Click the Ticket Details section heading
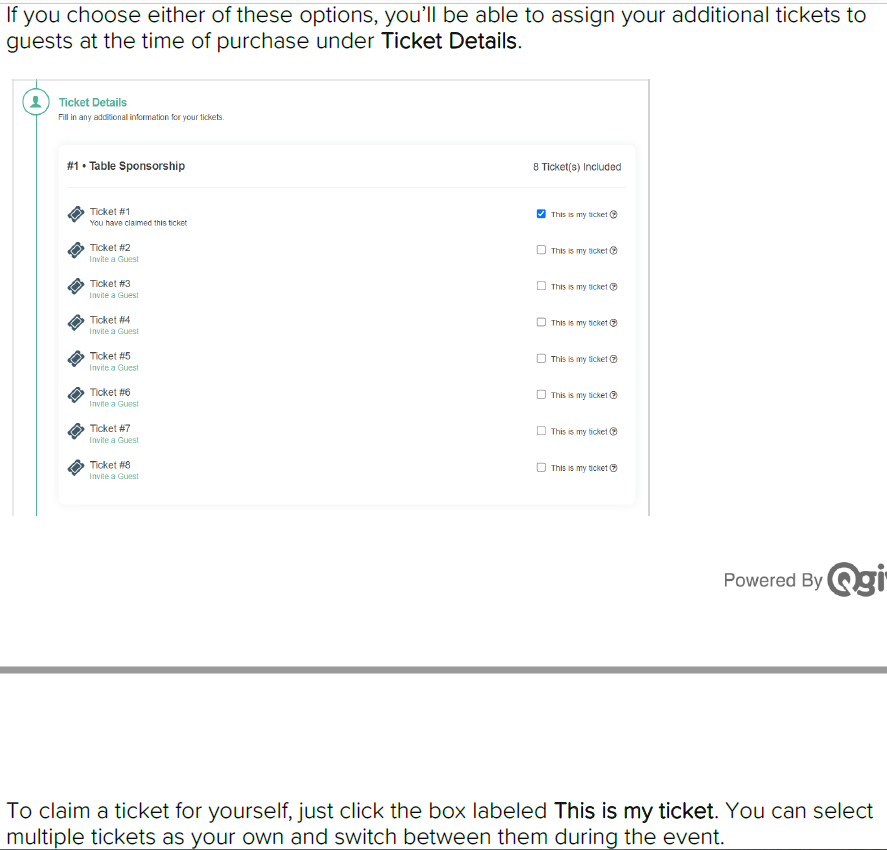The width and height of the screenshot is (887, 850). (x=93, y=102)
